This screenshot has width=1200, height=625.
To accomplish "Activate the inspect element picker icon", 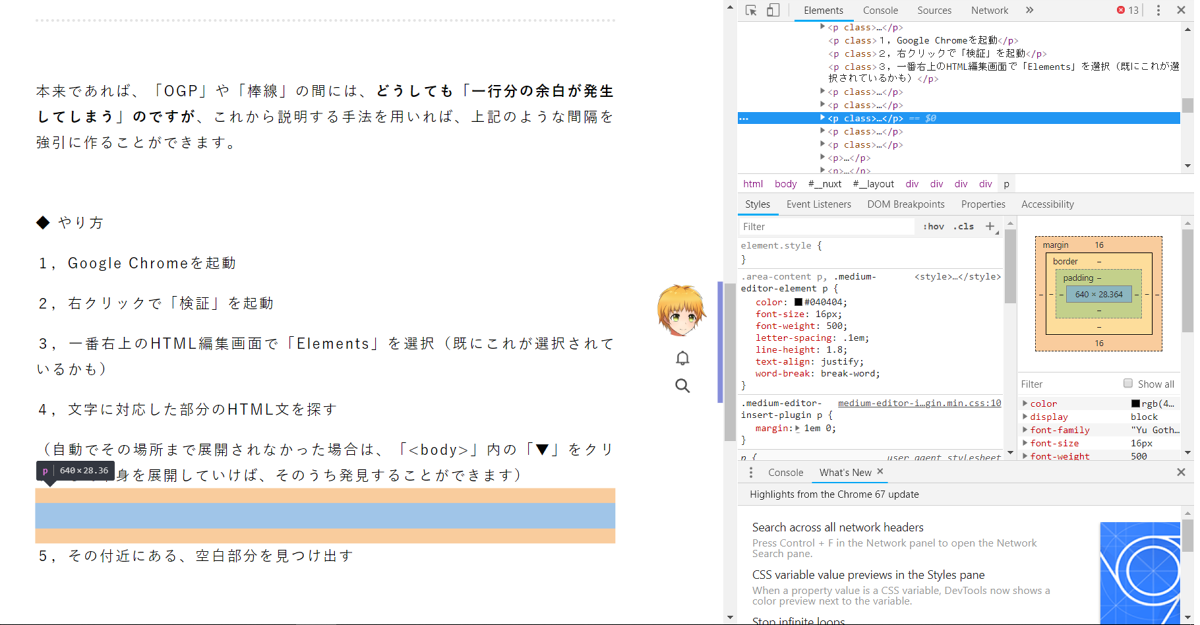I will (x=751, y=11).
